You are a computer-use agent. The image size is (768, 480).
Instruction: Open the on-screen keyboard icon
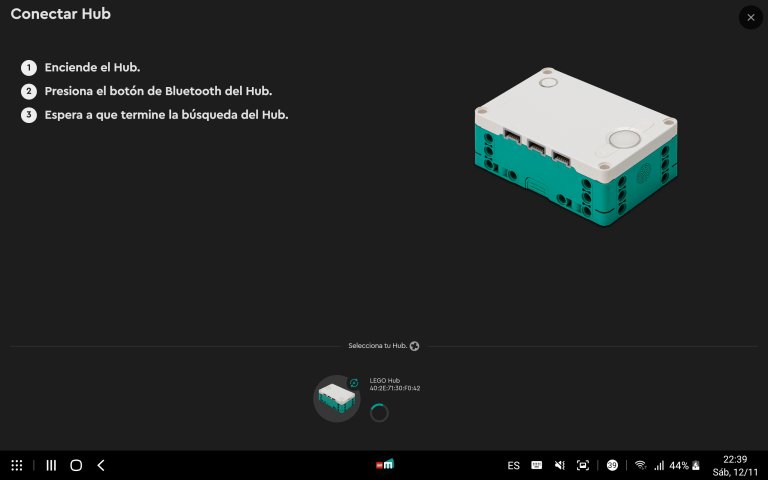click(536, 465)
